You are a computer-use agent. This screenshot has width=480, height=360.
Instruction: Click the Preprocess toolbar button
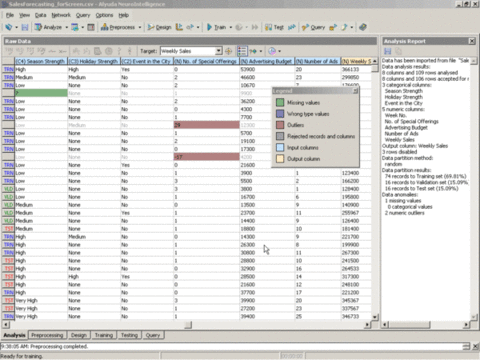pos(118,27)
